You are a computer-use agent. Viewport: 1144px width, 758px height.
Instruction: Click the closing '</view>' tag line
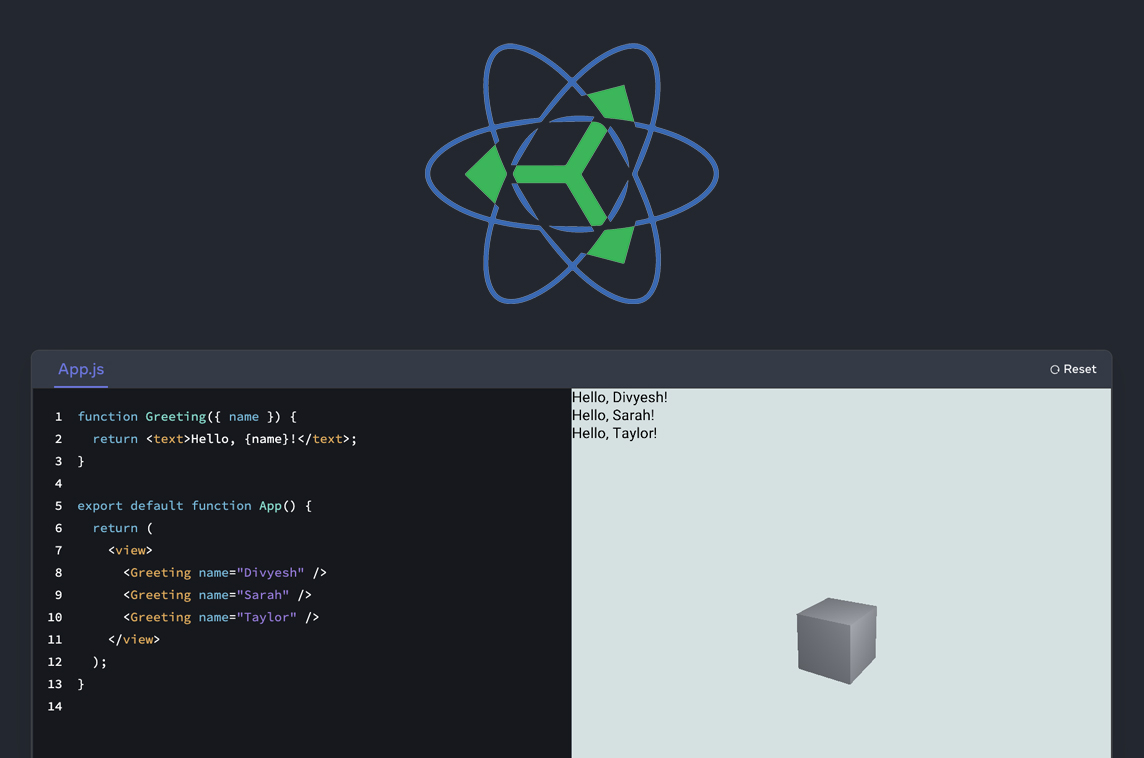(x=134, y=640)
